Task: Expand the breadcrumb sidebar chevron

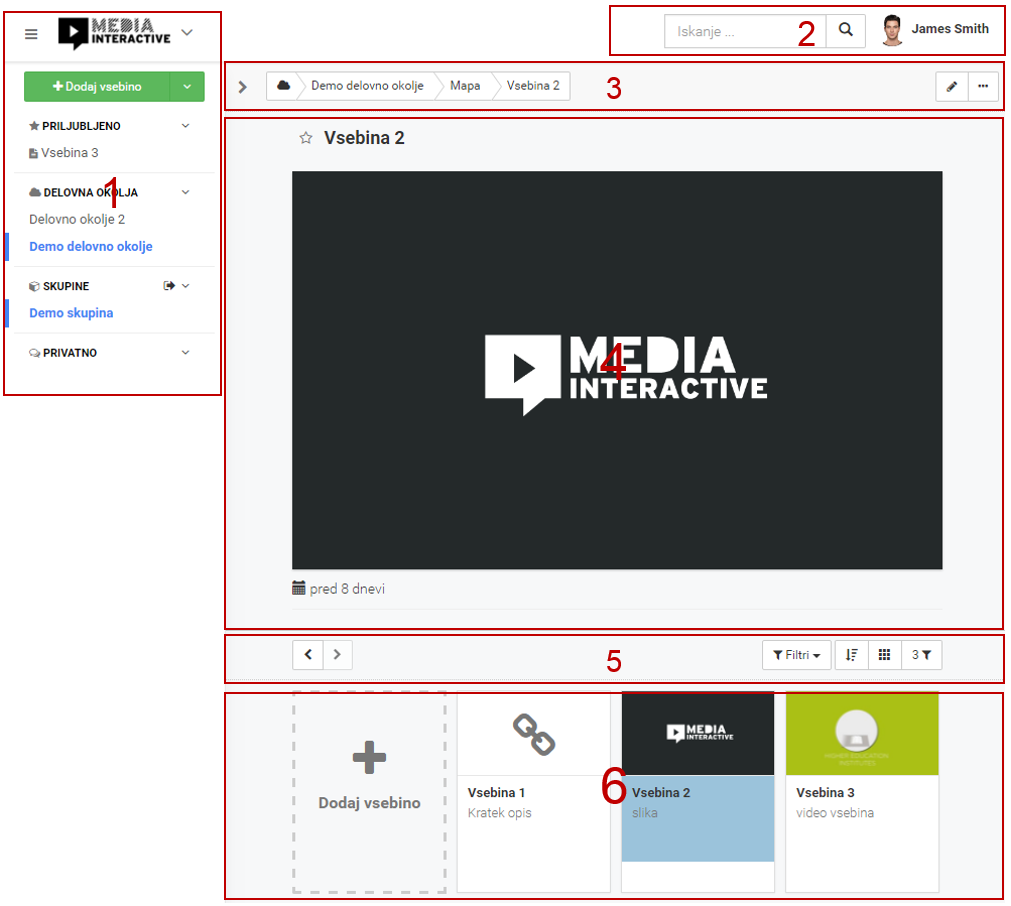Action: click(242, 86)
